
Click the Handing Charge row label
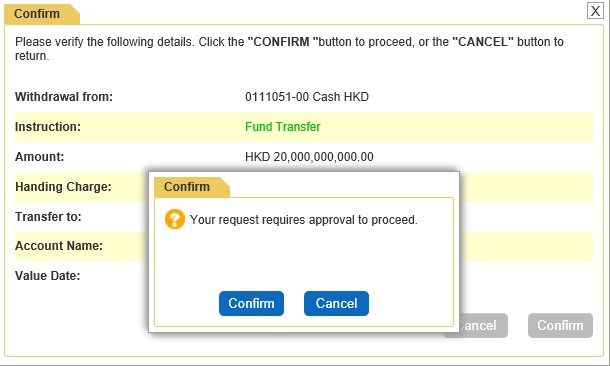tap(63, 187)
